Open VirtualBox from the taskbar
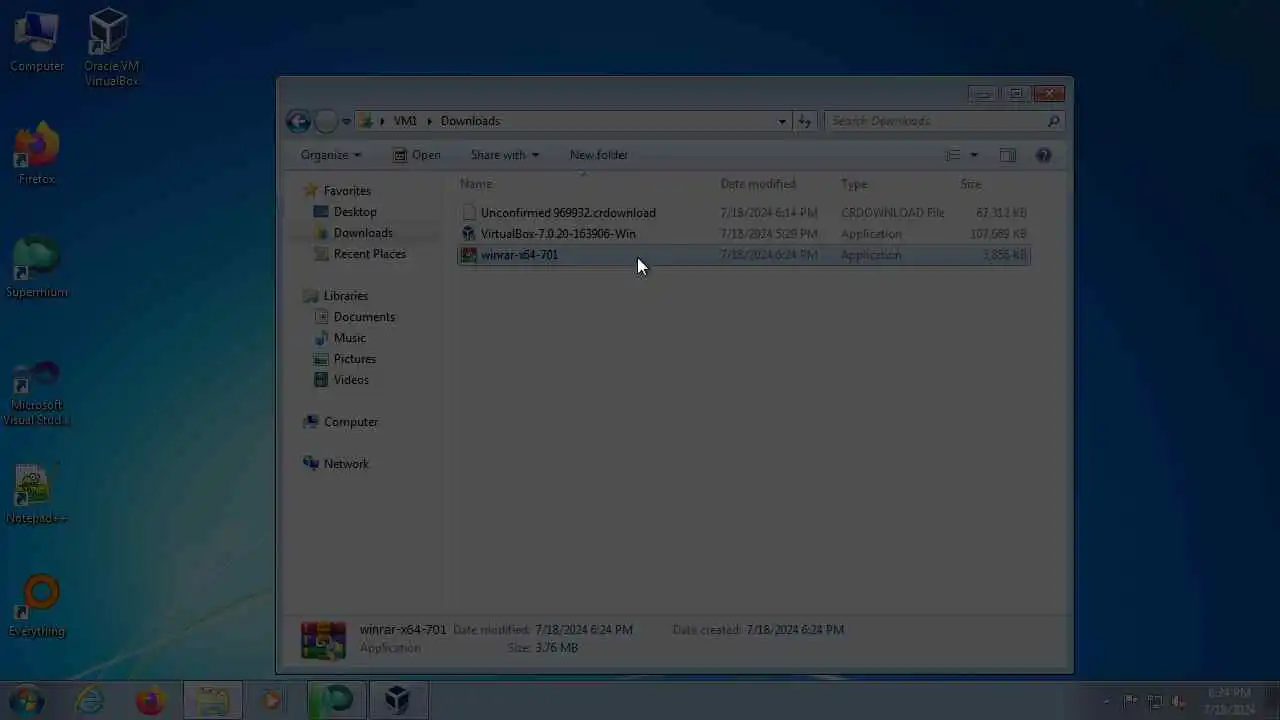 [x=398, y=701]
